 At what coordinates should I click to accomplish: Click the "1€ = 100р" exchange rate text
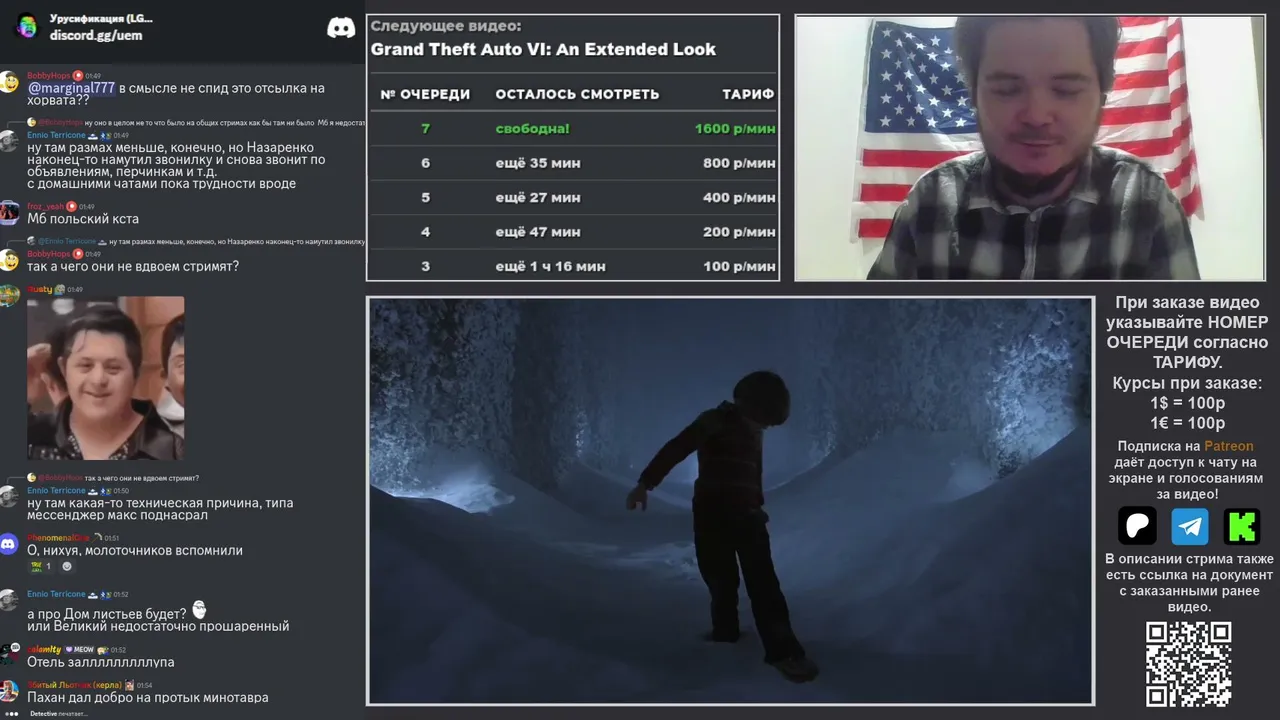click(x=1187, y=423)
